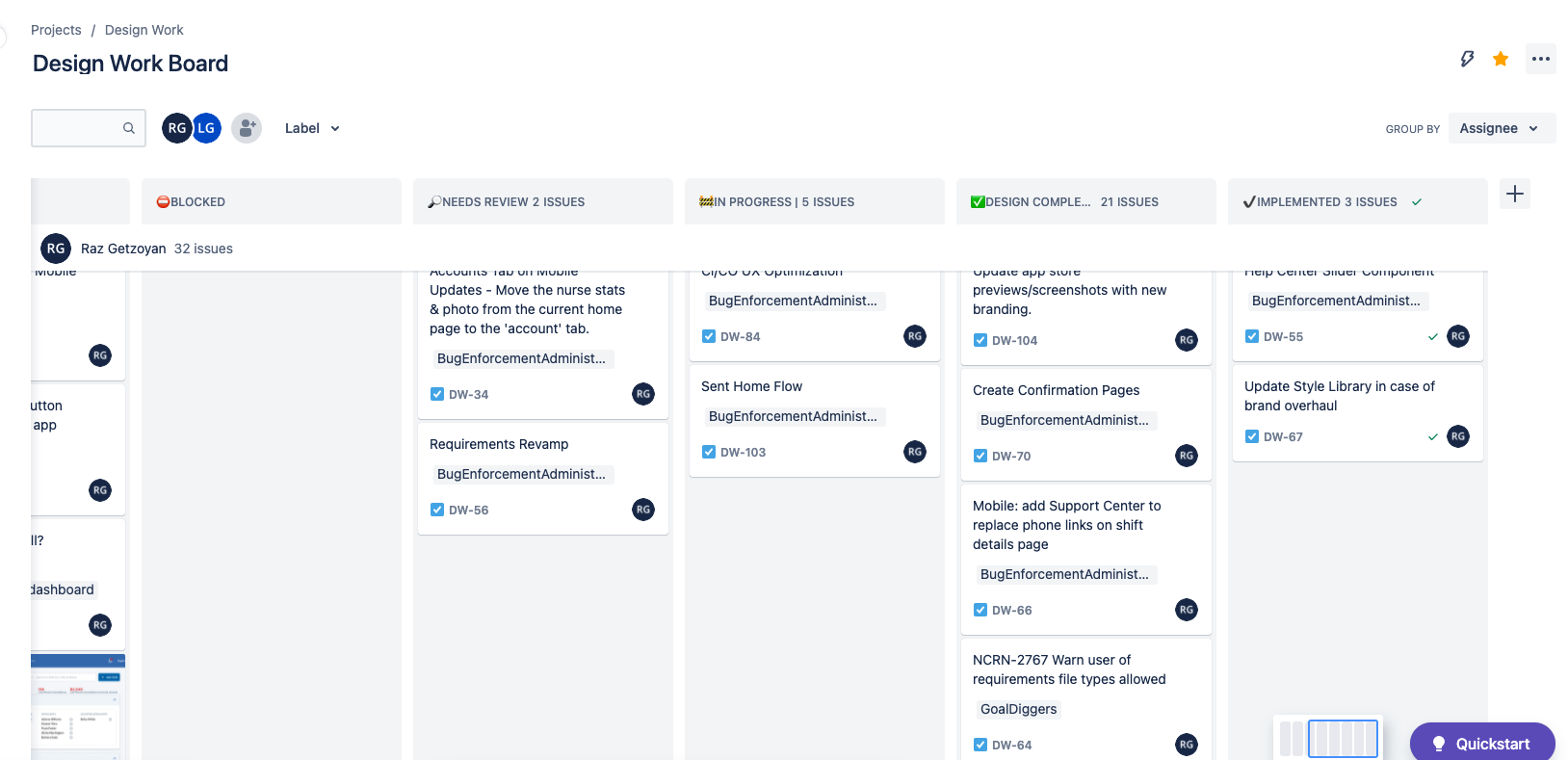Go to Design Work breadcrumb link

[144, 30]
